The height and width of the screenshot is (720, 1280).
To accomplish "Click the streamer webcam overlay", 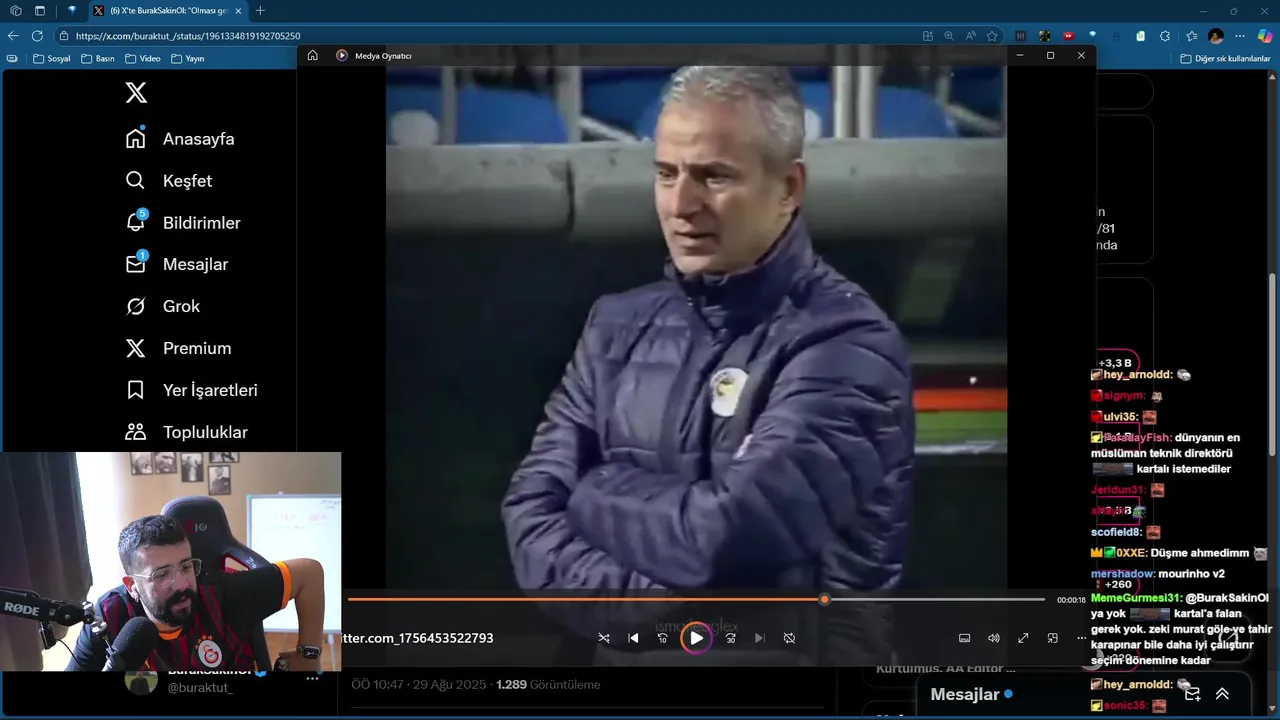I will tap(170, 561).
